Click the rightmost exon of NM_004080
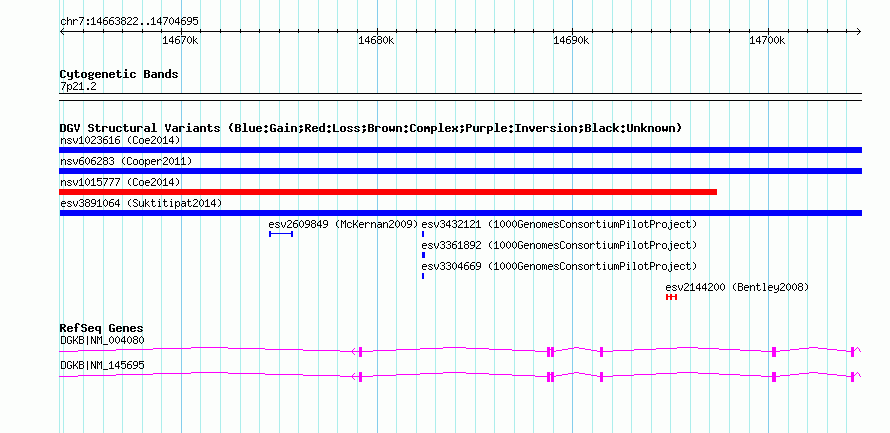The height and width of the screenshot is (433, 890). click(853, 352)
